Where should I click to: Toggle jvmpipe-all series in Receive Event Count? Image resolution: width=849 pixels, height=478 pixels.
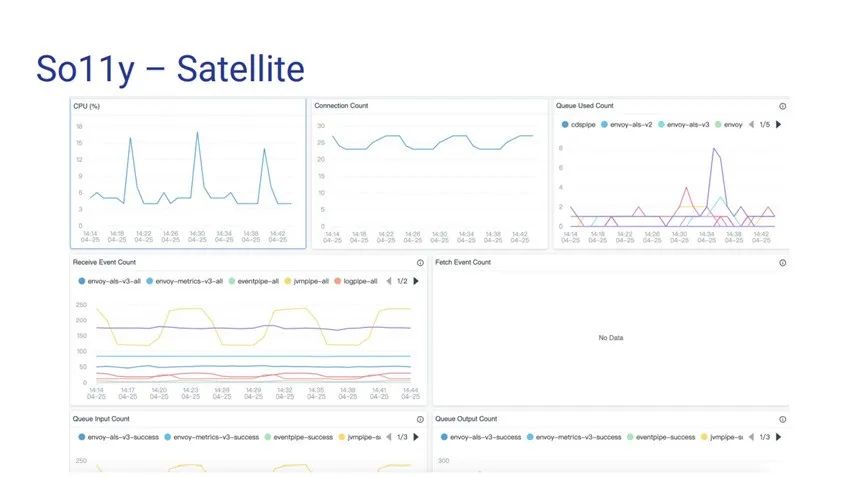click(x=306, y=281)
